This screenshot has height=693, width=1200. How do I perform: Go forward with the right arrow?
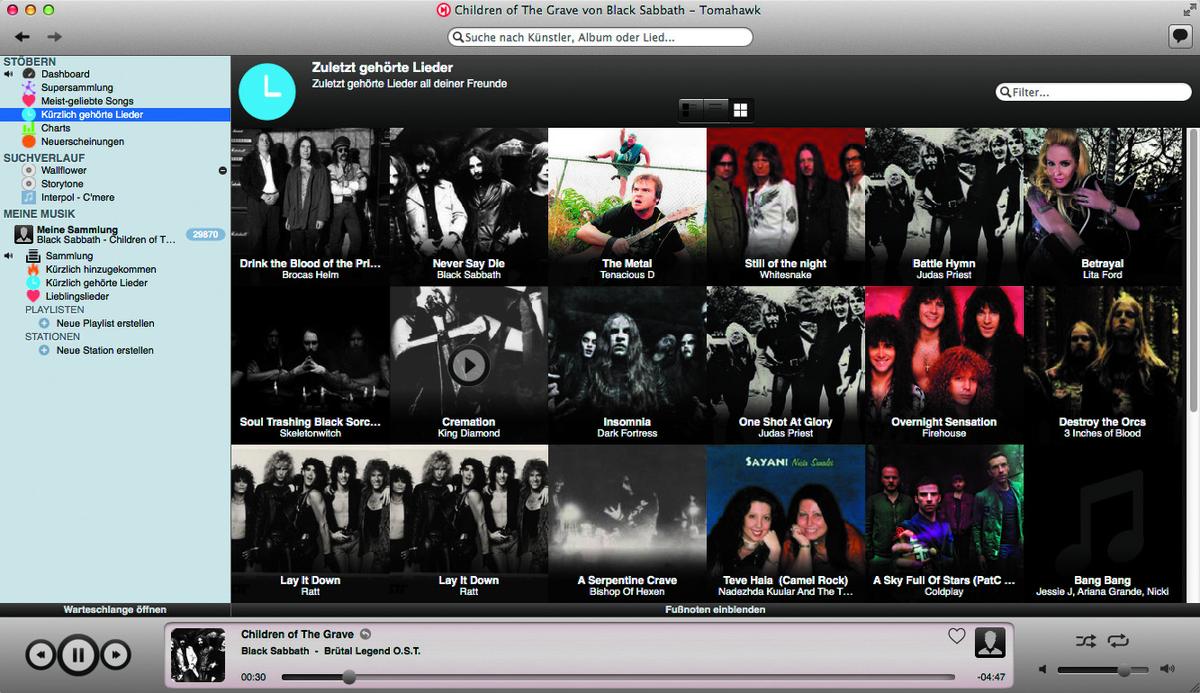54,37
